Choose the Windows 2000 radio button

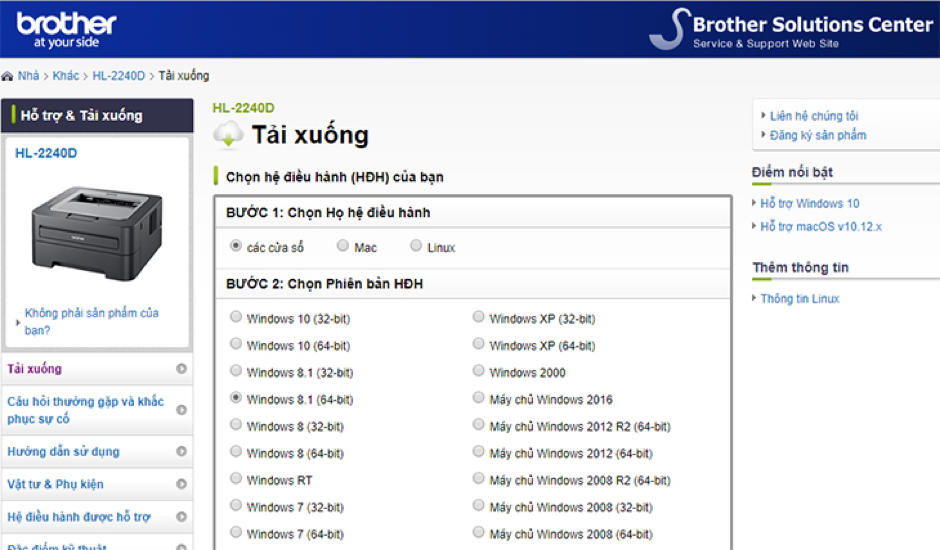478,371
